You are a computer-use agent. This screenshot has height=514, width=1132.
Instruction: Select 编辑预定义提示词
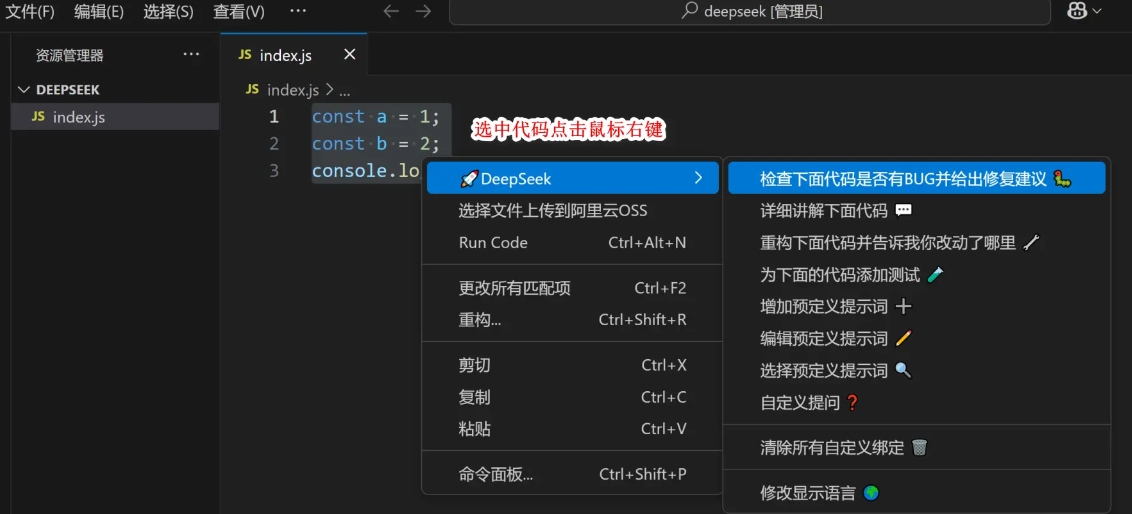[x=917, y=339]
